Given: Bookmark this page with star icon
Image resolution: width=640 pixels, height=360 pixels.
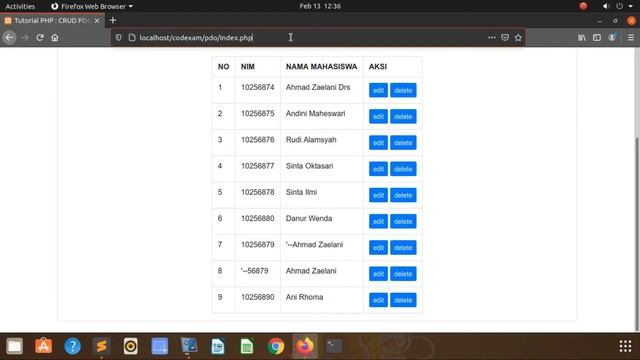Looking at the screenshot, I should point(518,38).
